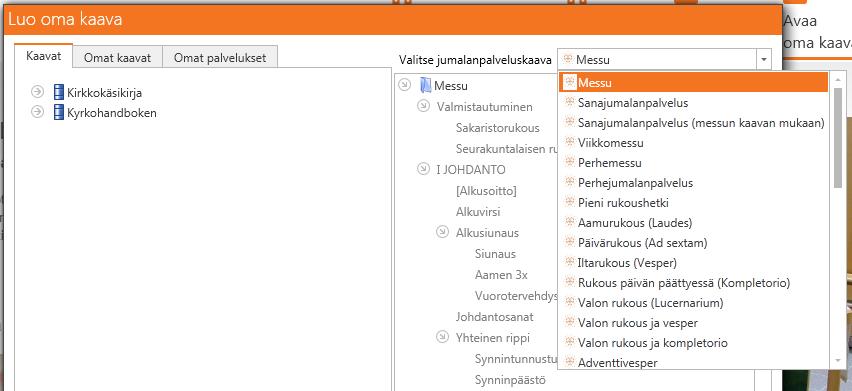Image resolution: width=852 pixels, height=391 pixels.
Task: Click the Valmistautuminen tree label
Action: pyautogui.click(x=485, y=106)
